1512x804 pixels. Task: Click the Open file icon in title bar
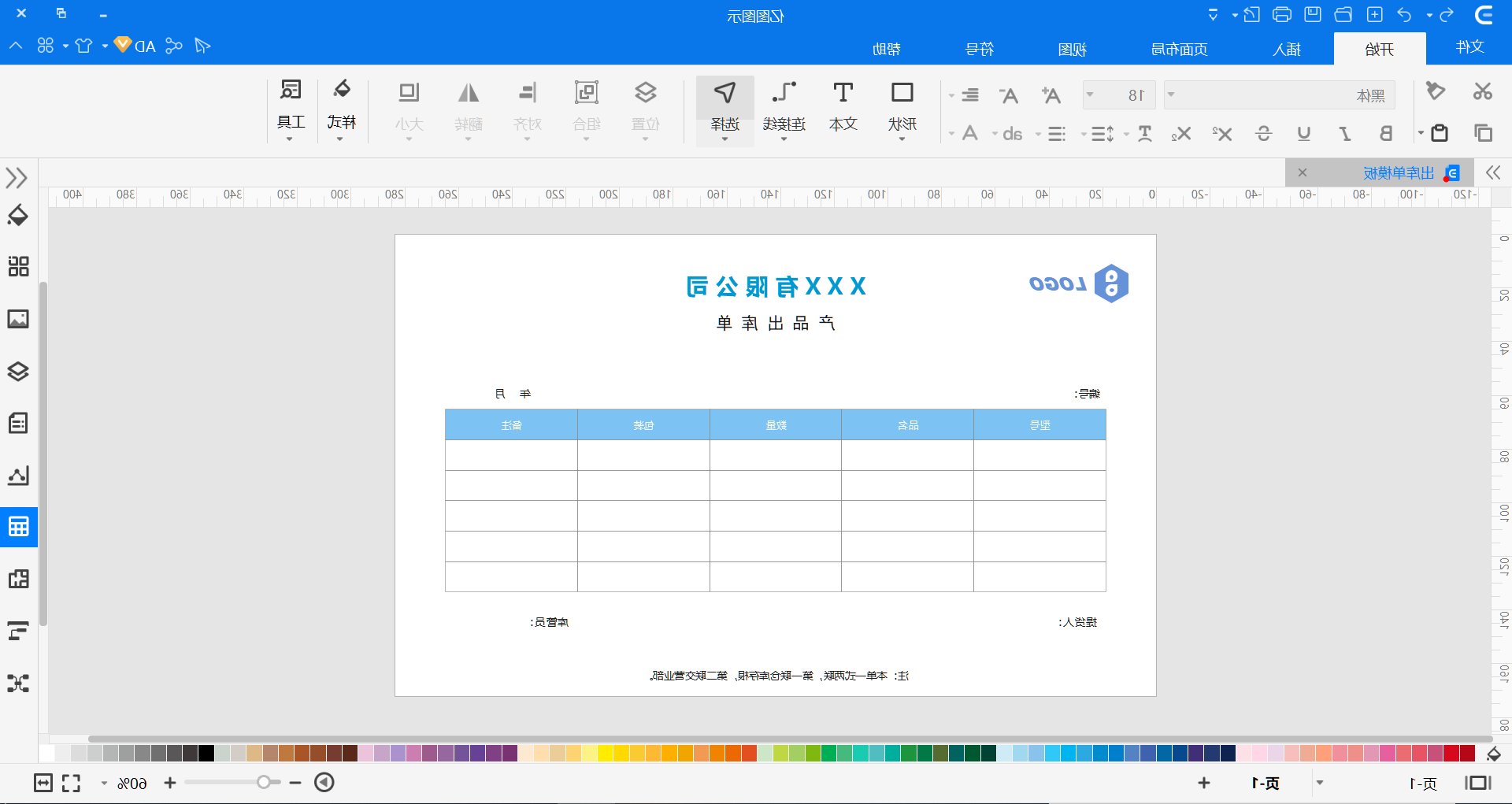[1343, 15]
